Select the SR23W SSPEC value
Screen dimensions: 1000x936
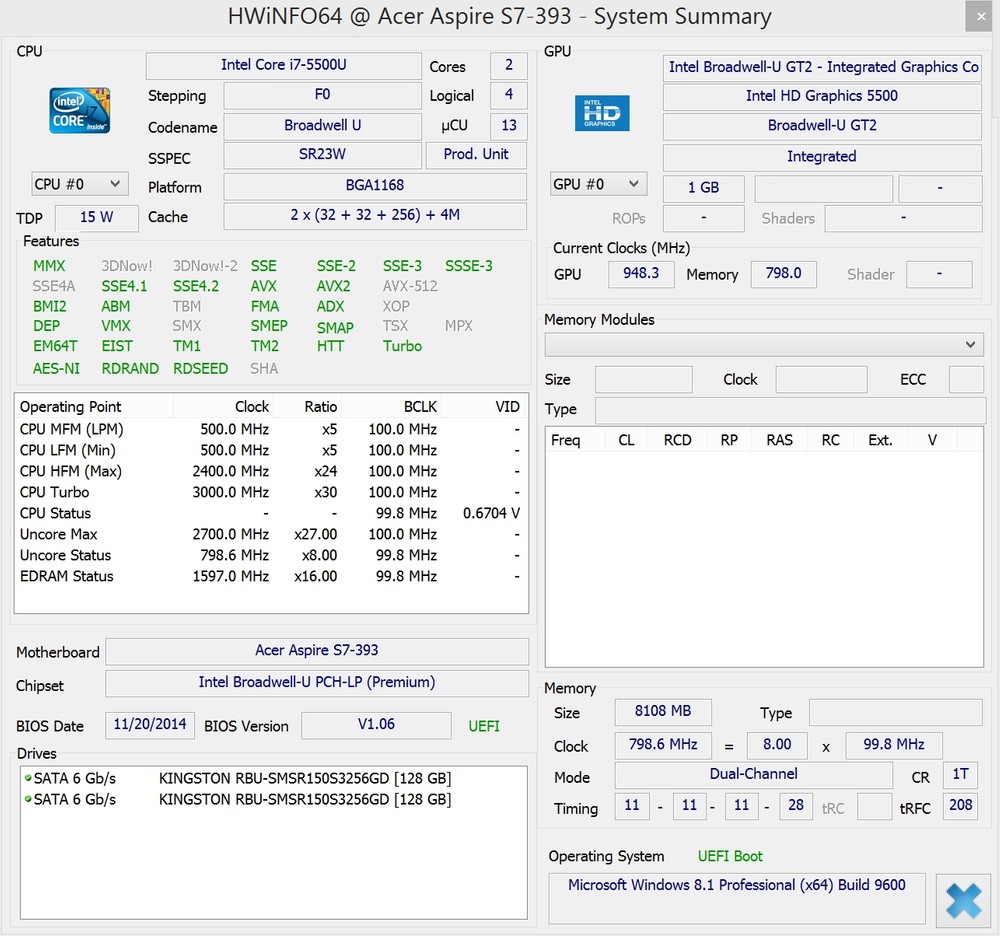(x=322, y=154)
